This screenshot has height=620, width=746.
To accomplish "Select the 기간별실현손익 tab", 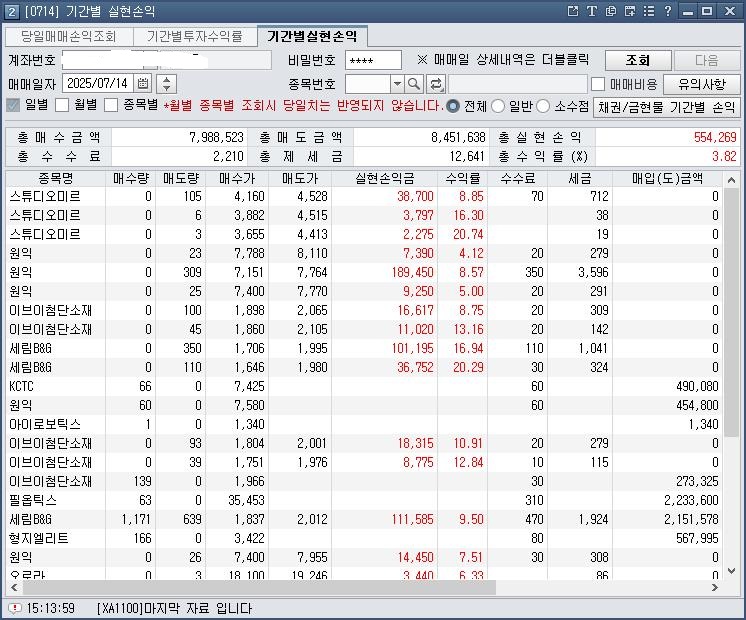I will point(312,36).
